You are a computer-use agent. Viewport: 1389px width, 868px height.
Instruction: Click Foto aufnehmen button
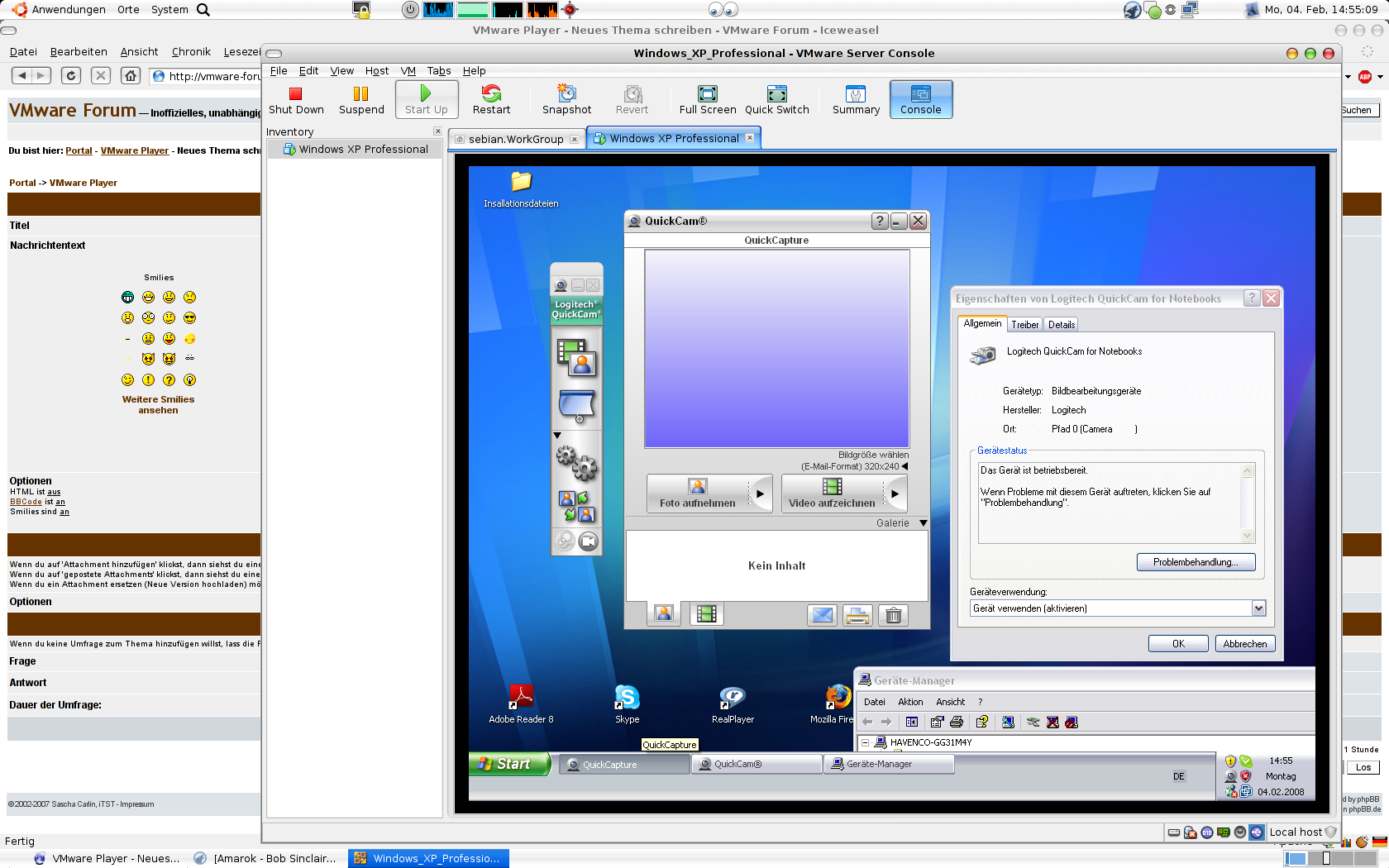coord(698,494)
